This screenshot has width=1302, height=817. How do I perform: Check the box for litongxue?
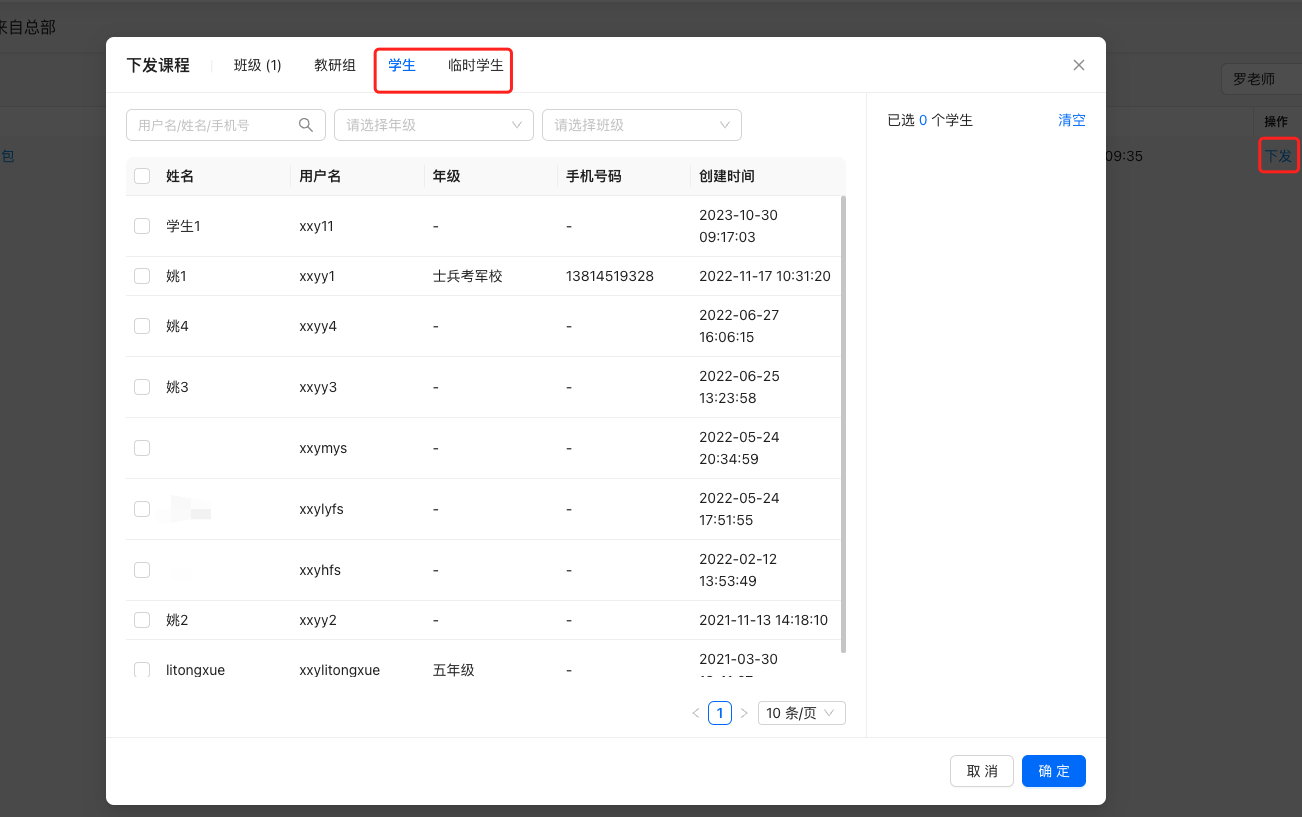142,669
